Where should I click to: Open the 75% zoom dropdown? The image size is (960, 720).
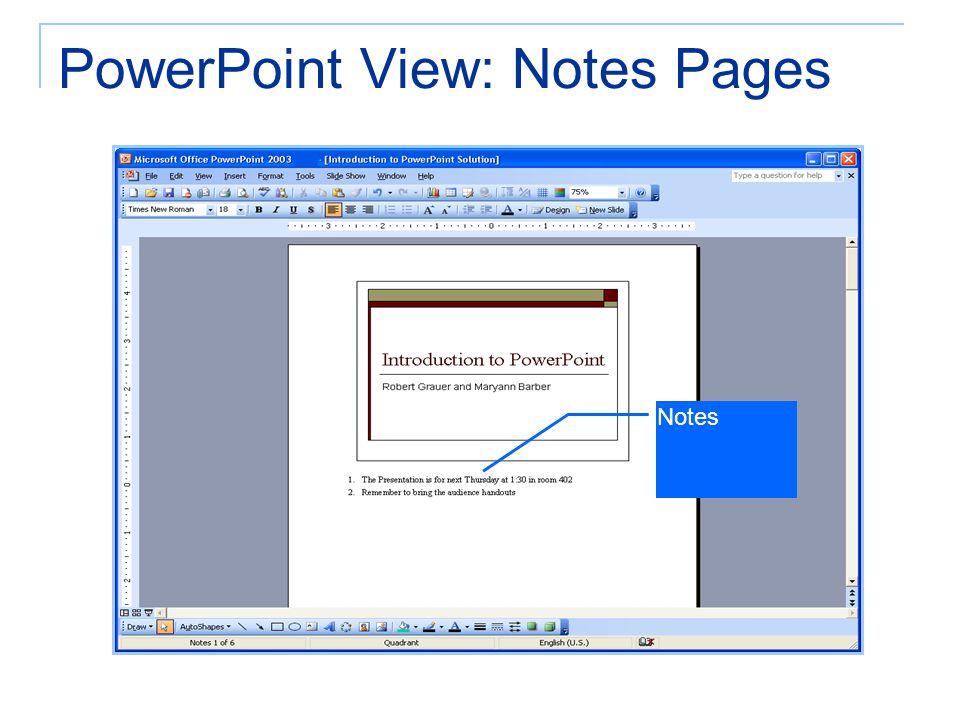pyautogui.click(x=622, y=192)
